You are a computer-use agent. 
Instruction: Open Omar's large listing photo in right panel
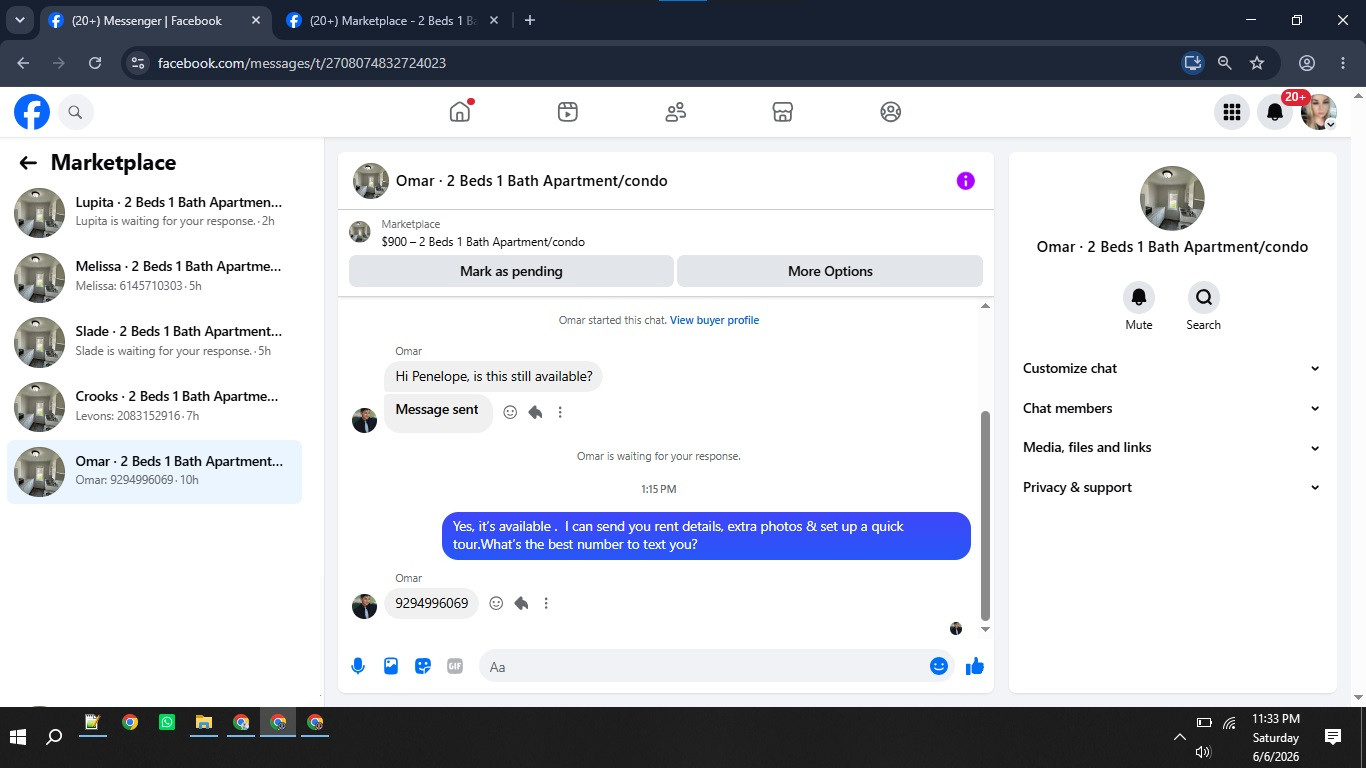click(1172, 198)
